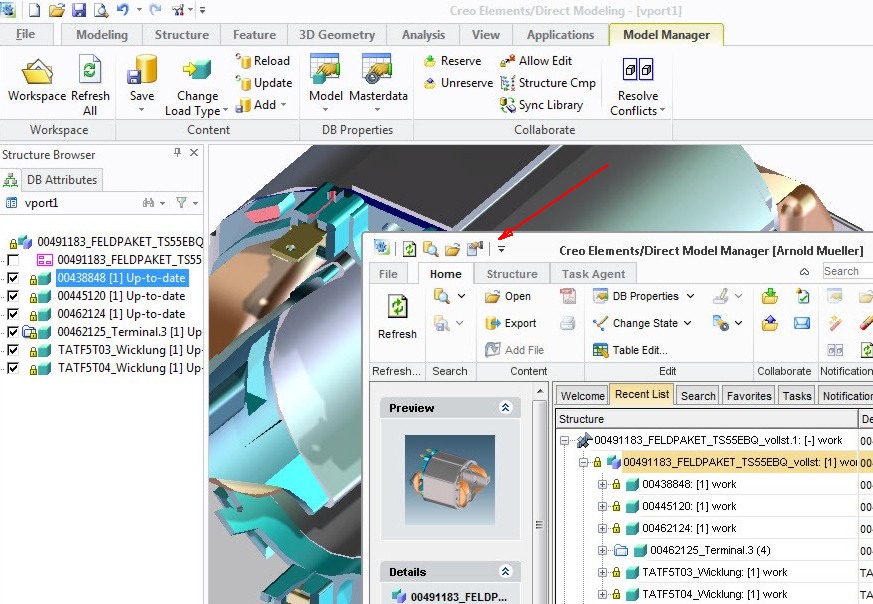Open the 3D Geometry ribbon tab
This screenshot has width=873, height=604.
[x=336, y=33]
